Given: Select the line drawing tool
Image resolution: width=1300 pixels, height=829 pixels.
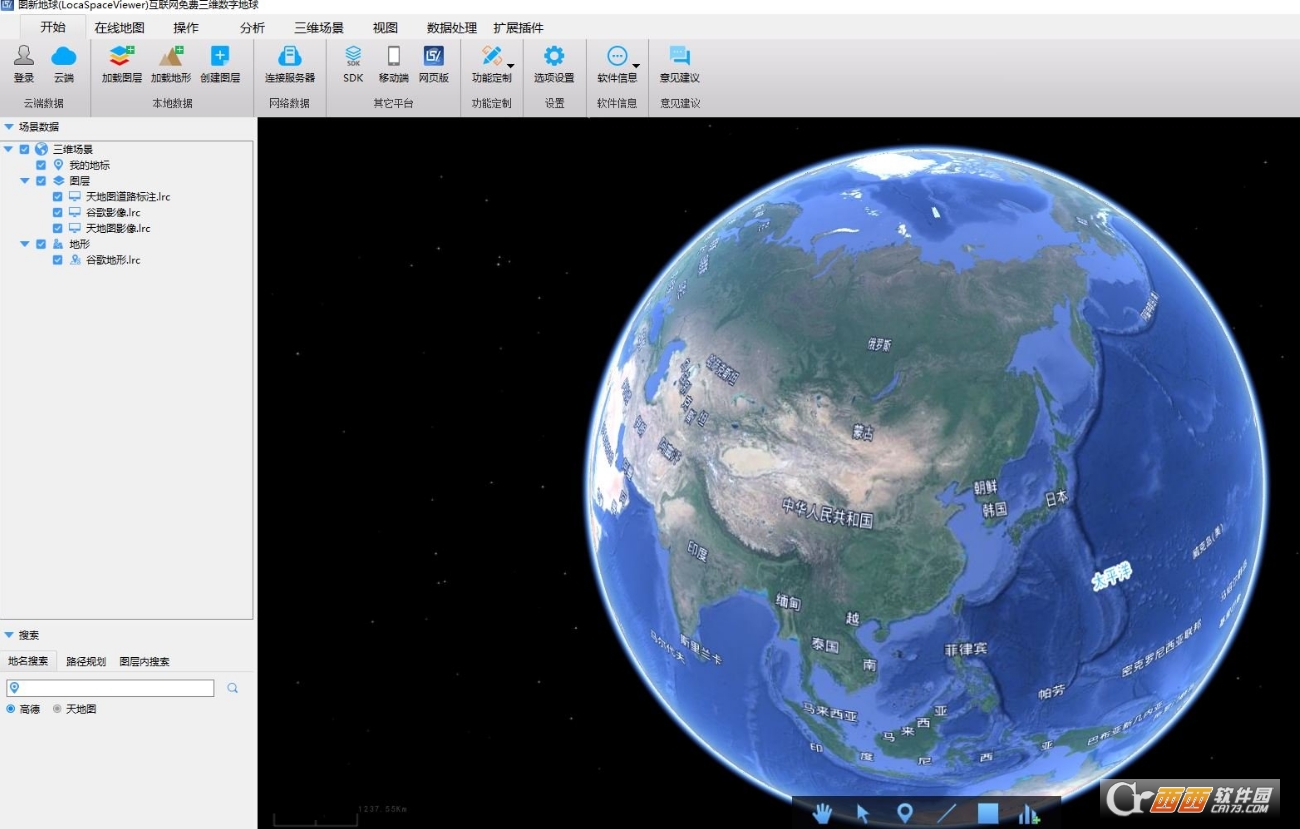Looking at the screenshot, I should (x=946, y=813).
